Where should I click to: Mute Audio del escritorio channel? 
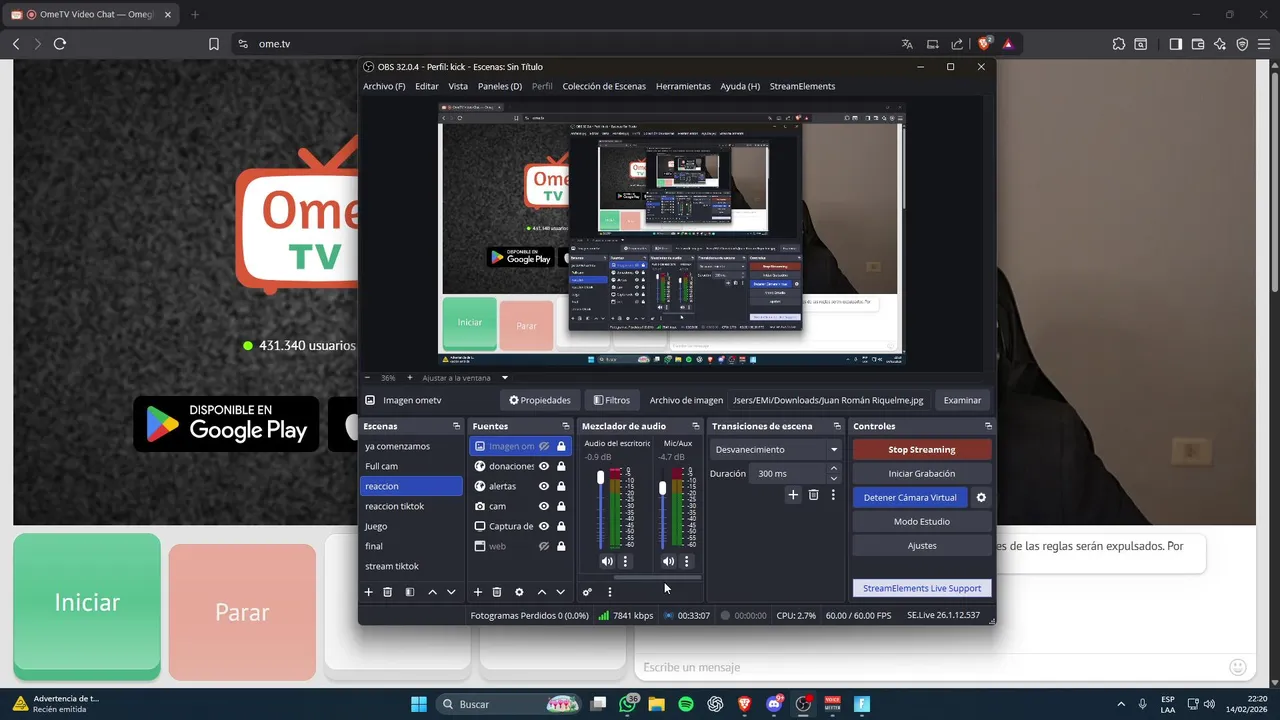pos(607,562)
